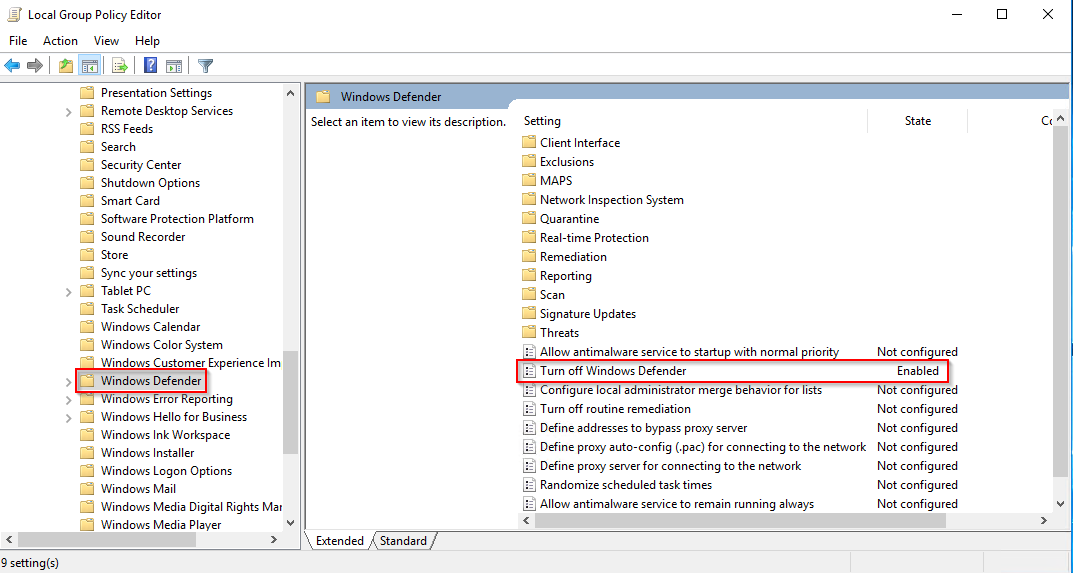This screenshot has height=573, width=1073.
Task: Click the Exclusions folder icon
Action: [x=528, y=162]
